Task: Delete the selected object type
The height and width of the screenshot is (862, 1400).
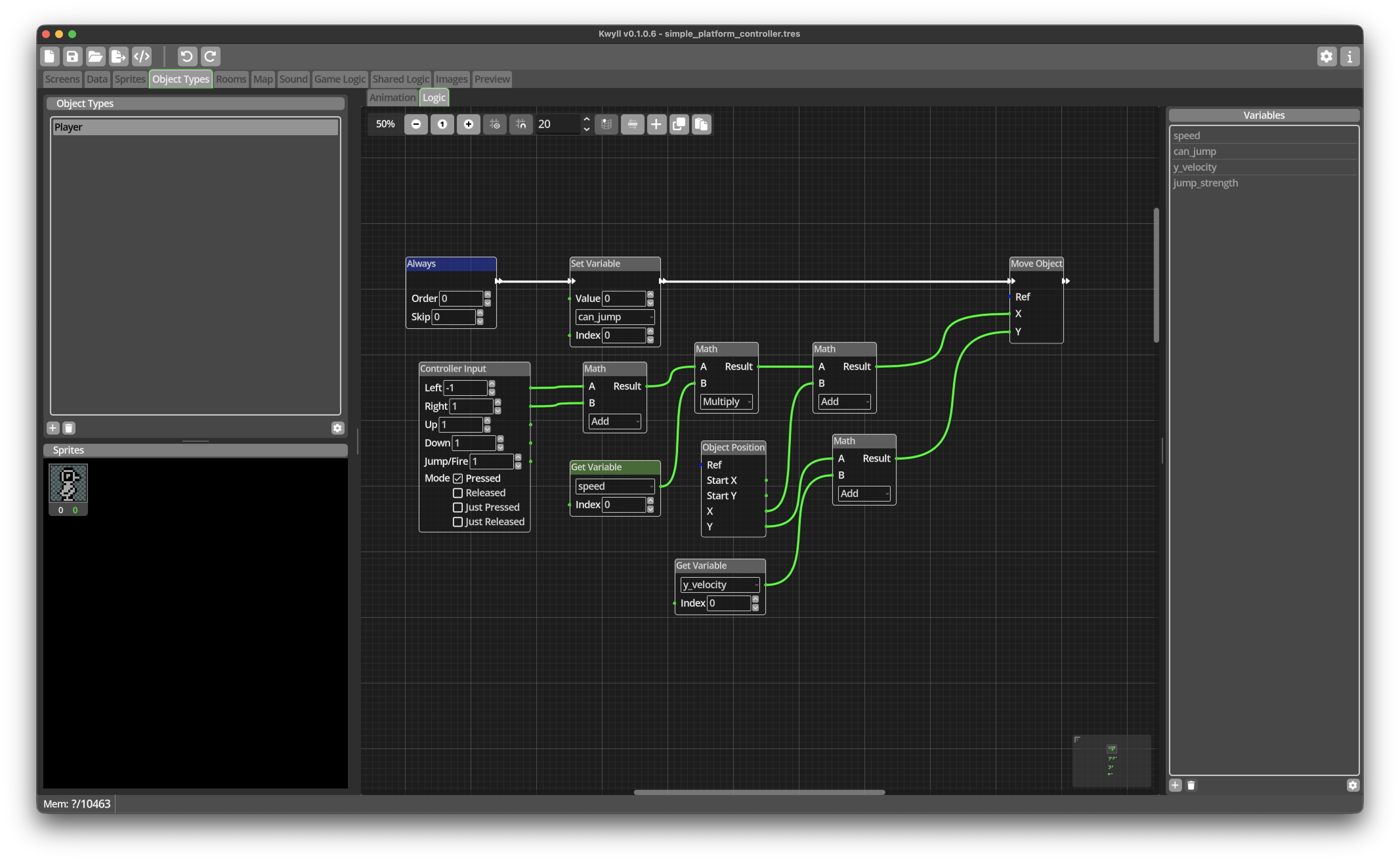Action: [x=69, y=428]
